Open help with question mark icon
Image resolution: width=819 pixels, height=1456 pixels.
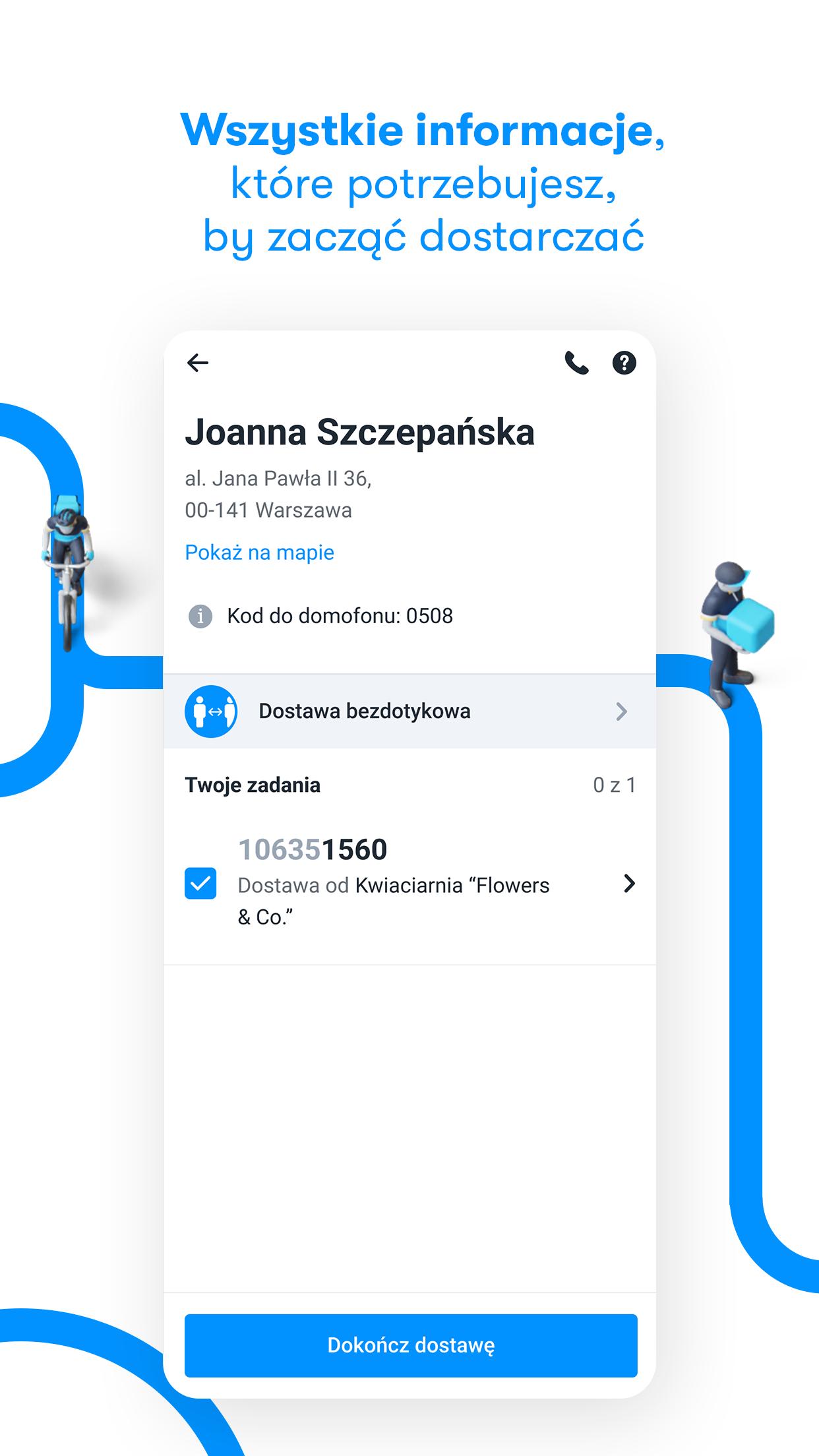[x=624, y=363]
